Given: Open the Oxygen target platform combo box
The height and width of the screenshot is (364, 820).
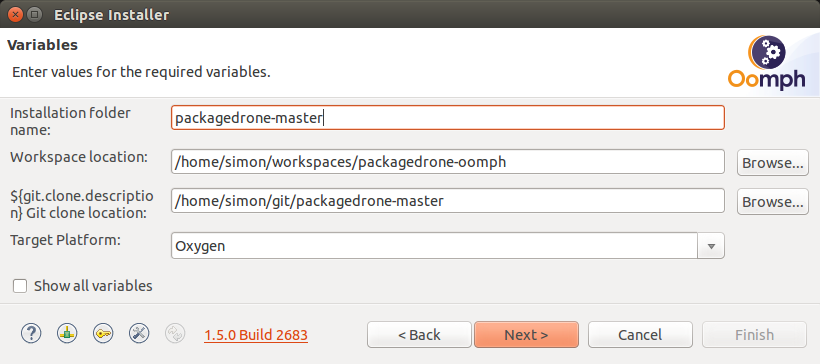Looking at the screenshot, I should tap(448, 246).
